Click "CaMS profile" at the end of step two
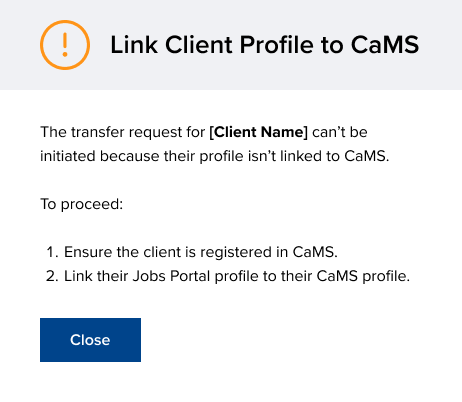This screenshot has width=462, height=402. point(363,276)
